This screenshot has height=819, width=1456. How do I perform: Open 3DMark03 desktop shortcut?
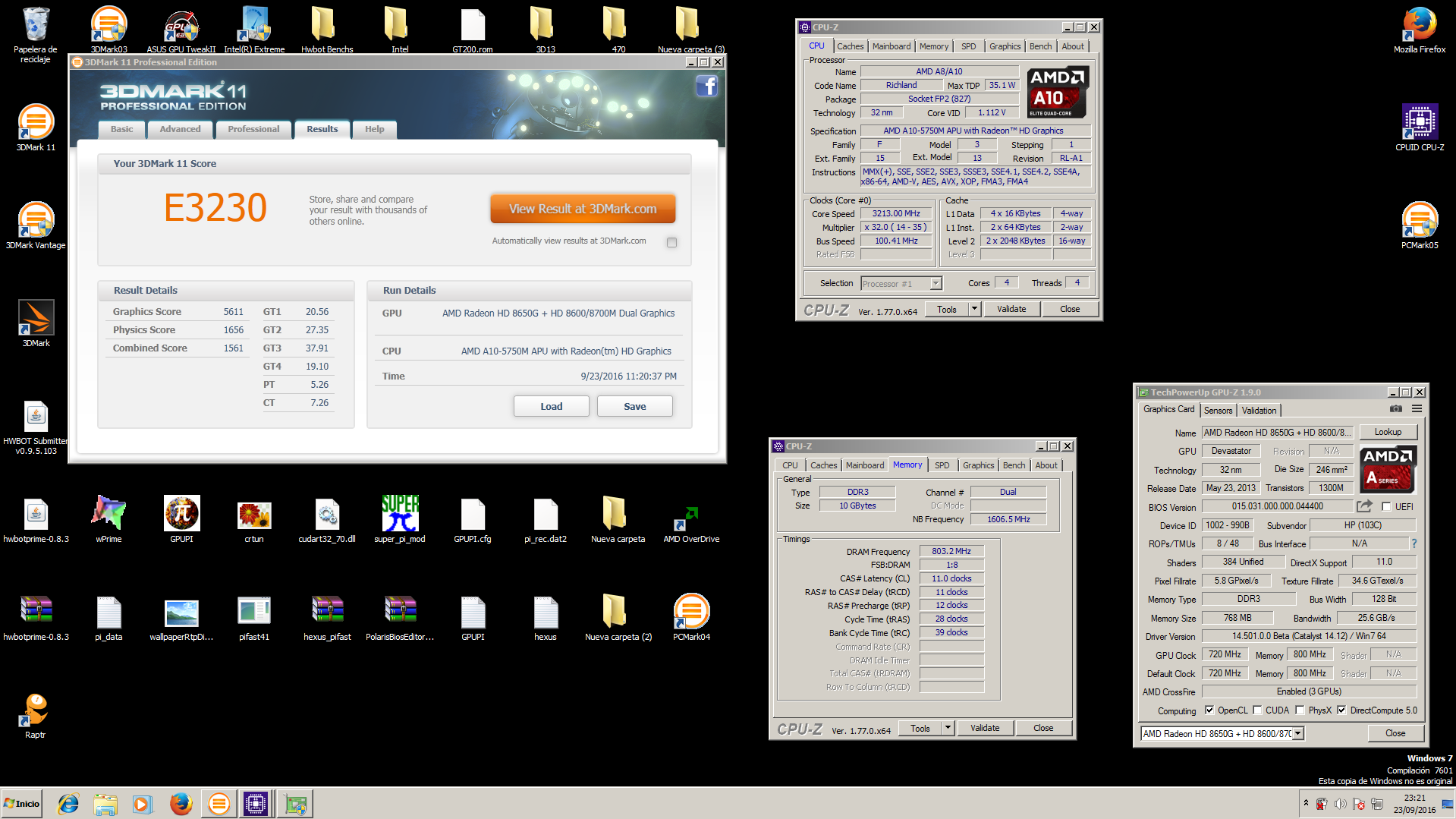click(x=108, y=29)
